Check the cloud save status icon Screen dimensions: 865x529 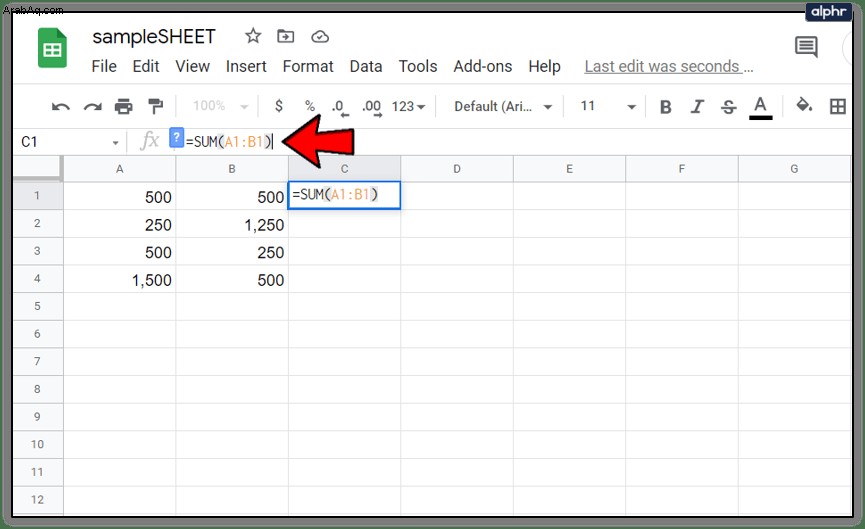[x=320, y=37]
